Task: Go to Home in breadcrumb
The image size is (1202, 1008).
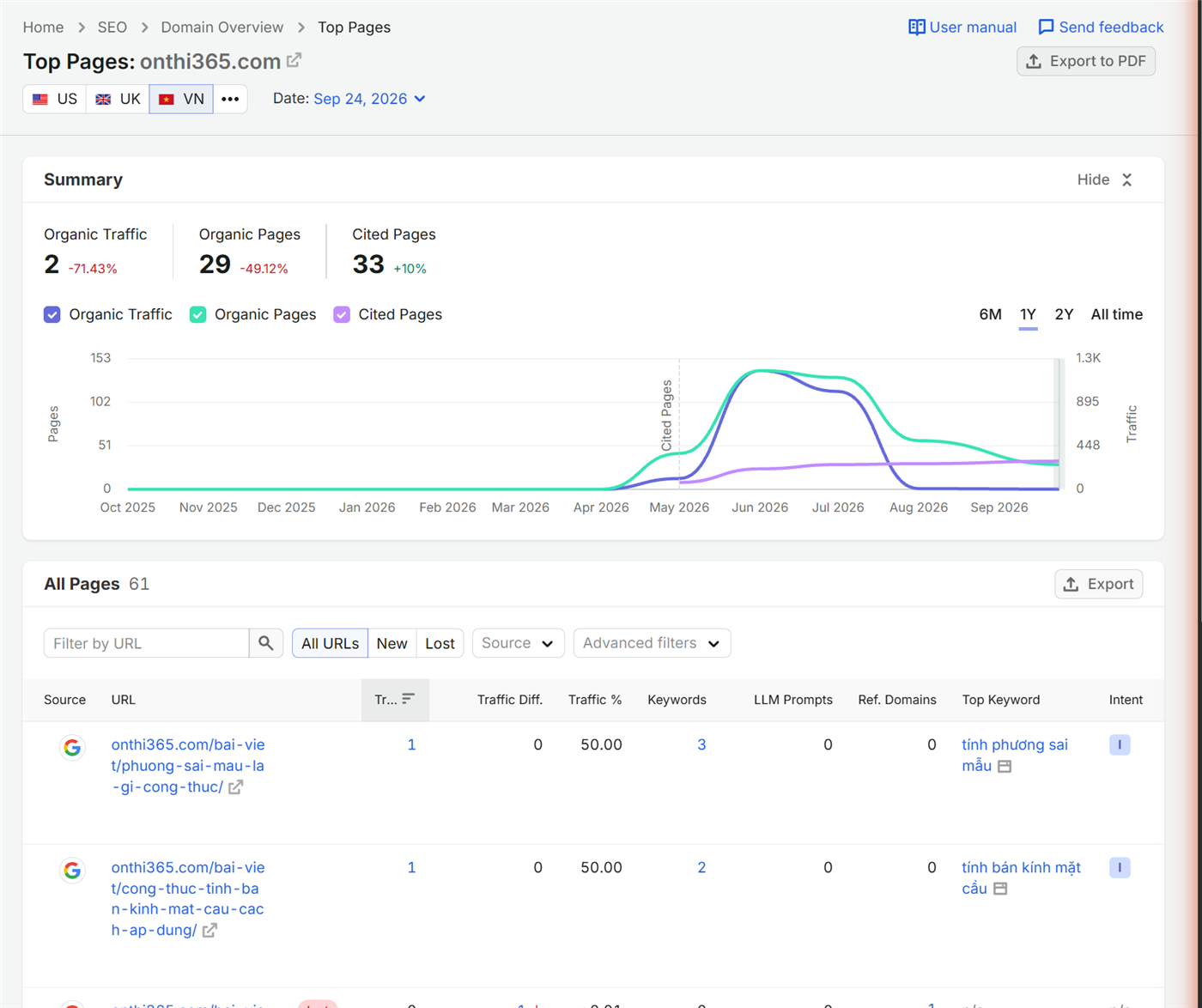Action: point(43,27)
